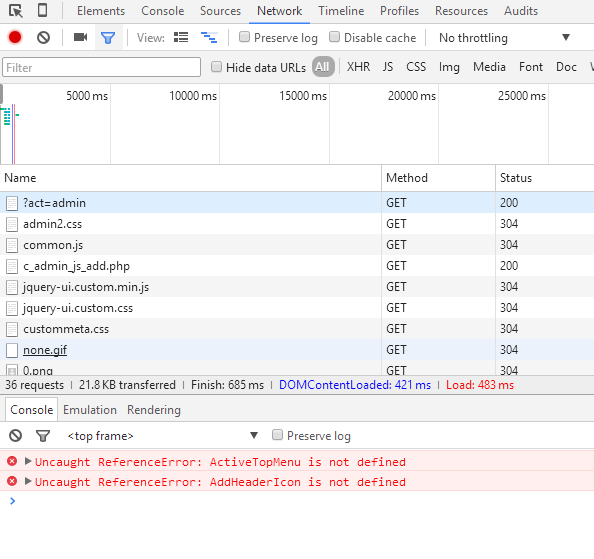Enable the network Preserve log checkbox

244,37
